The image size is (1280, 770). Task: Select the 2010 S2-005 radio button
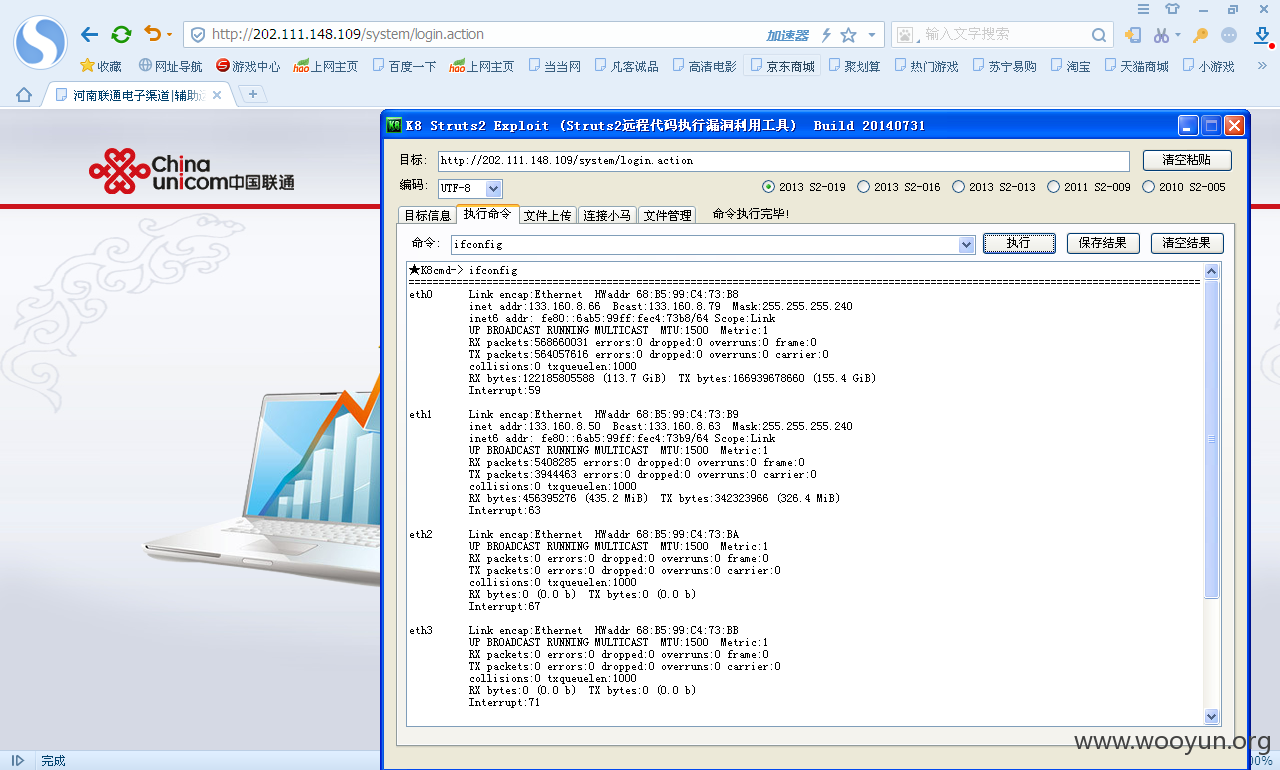(x=1148, y=187)
